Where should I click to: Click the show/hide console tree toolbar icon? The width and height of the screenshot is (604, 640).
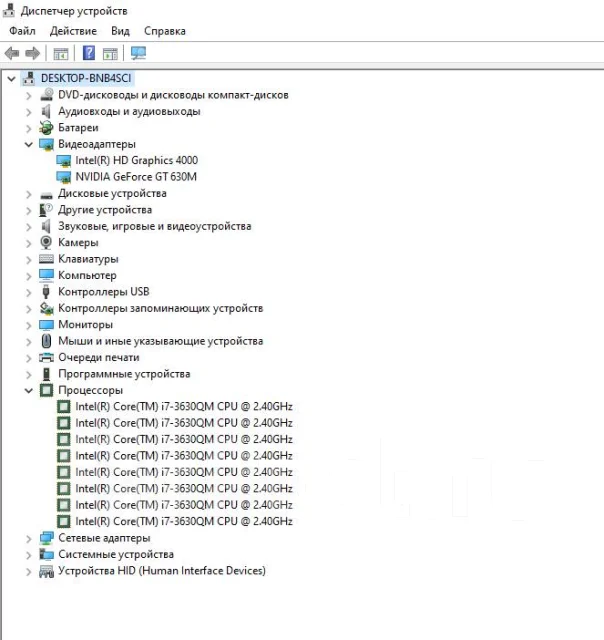(x=61, y=53)
